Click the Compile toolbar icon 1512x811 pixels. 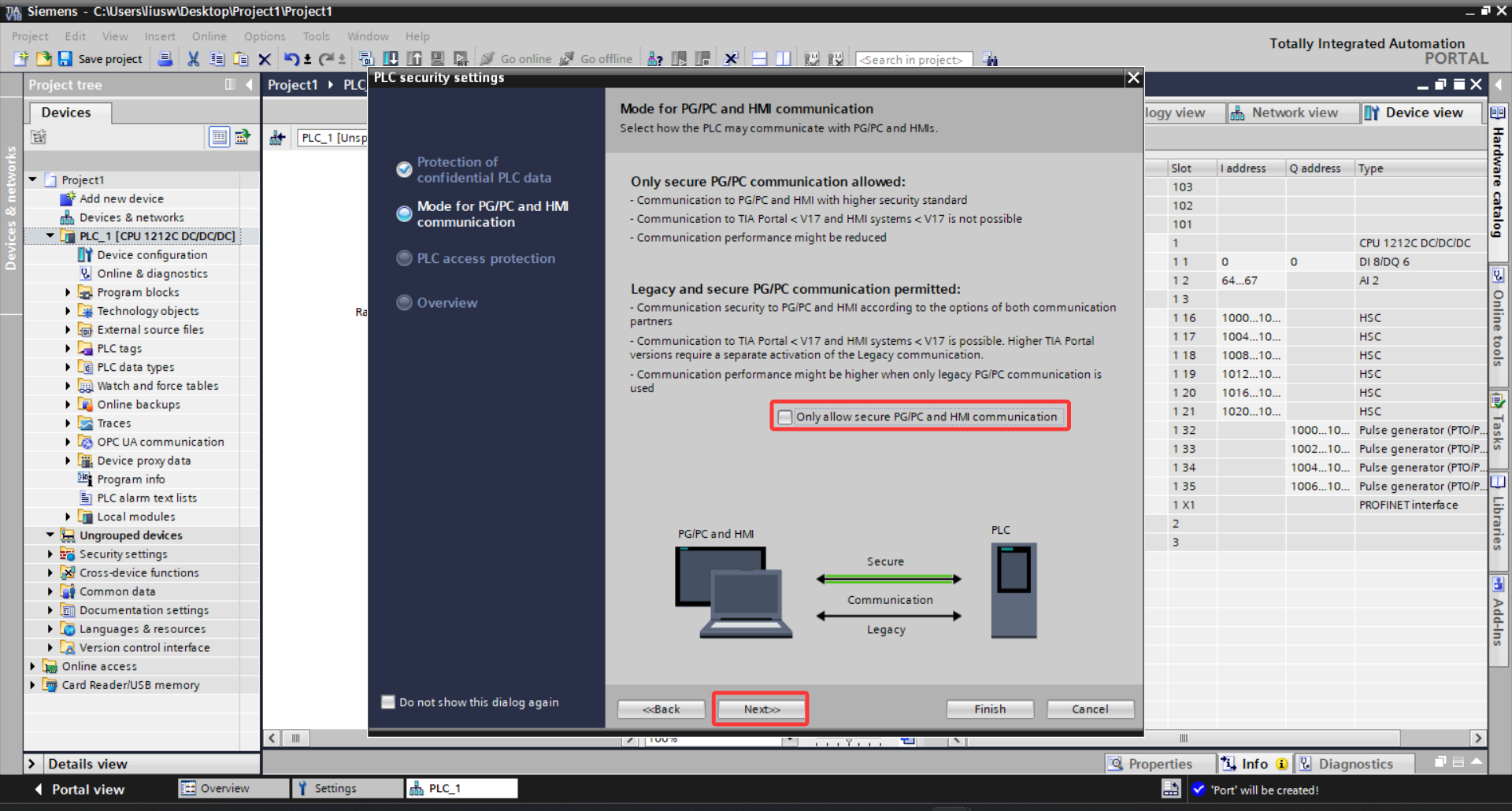tap(366, 59)
